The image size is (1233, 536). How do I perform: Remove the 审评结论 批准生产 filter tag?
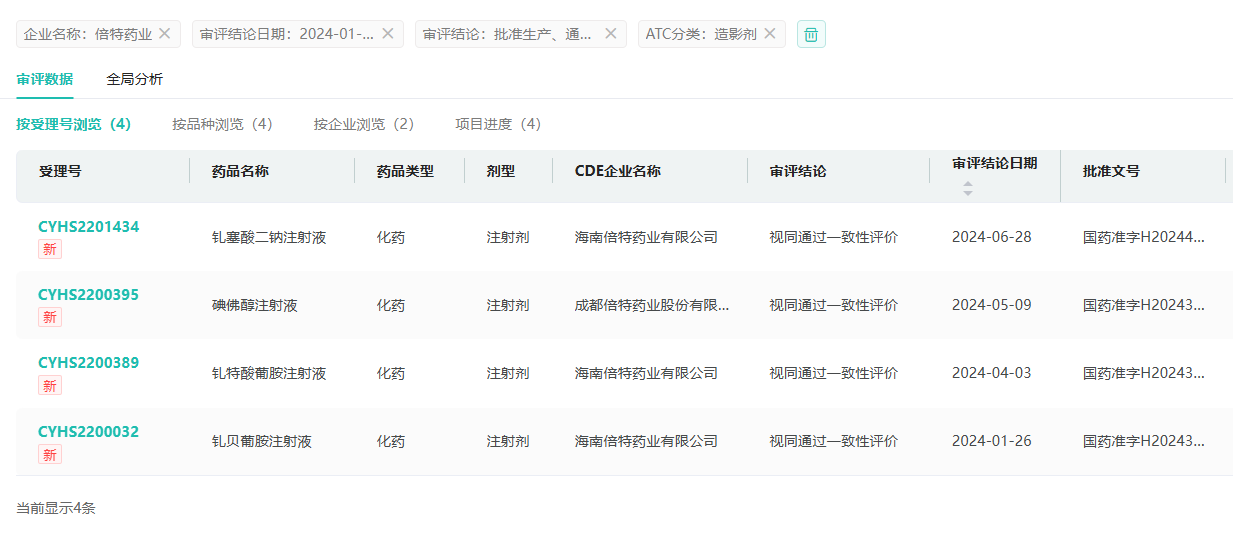point(610,34)
